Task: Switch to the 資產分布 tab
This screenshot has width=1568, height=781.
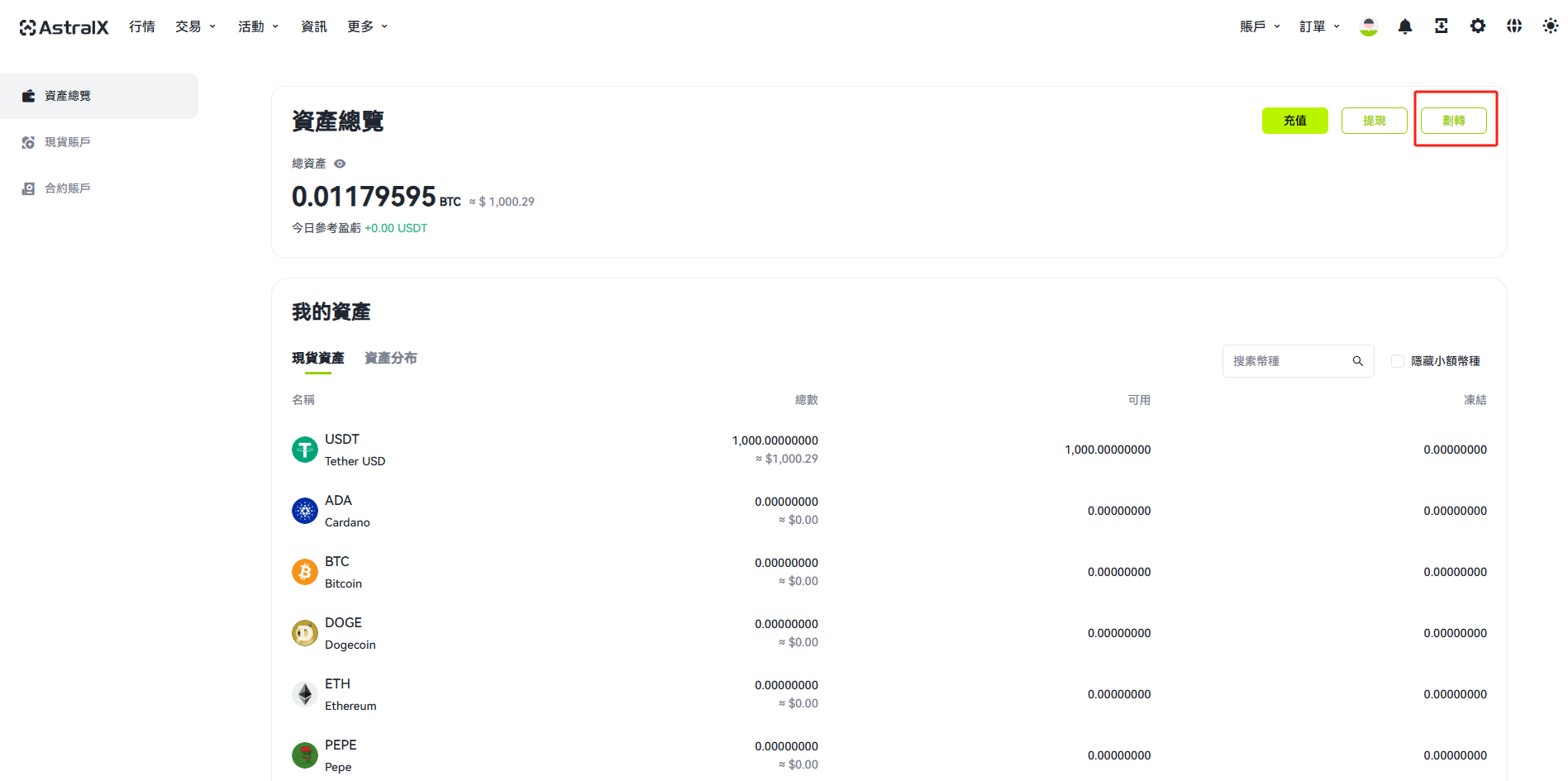Action: (x=391, y=358)
